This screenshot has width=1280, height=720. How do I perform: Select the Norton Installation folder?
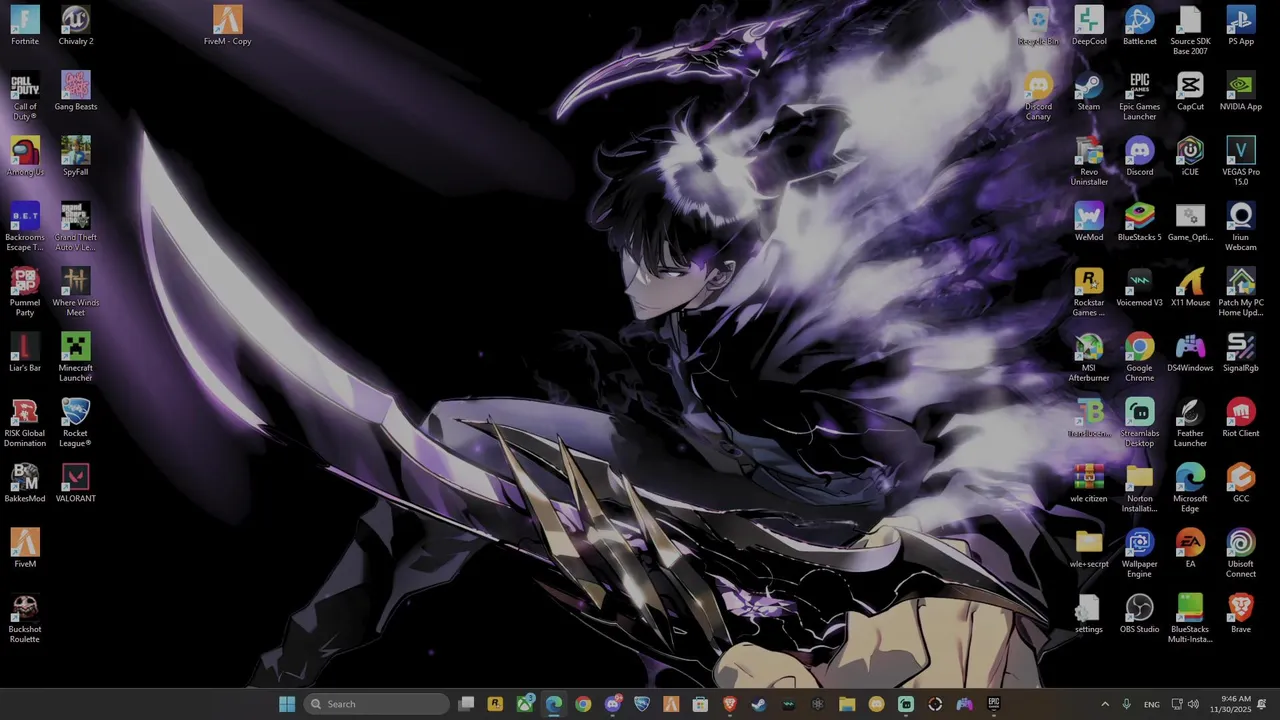click(1140, 488)
